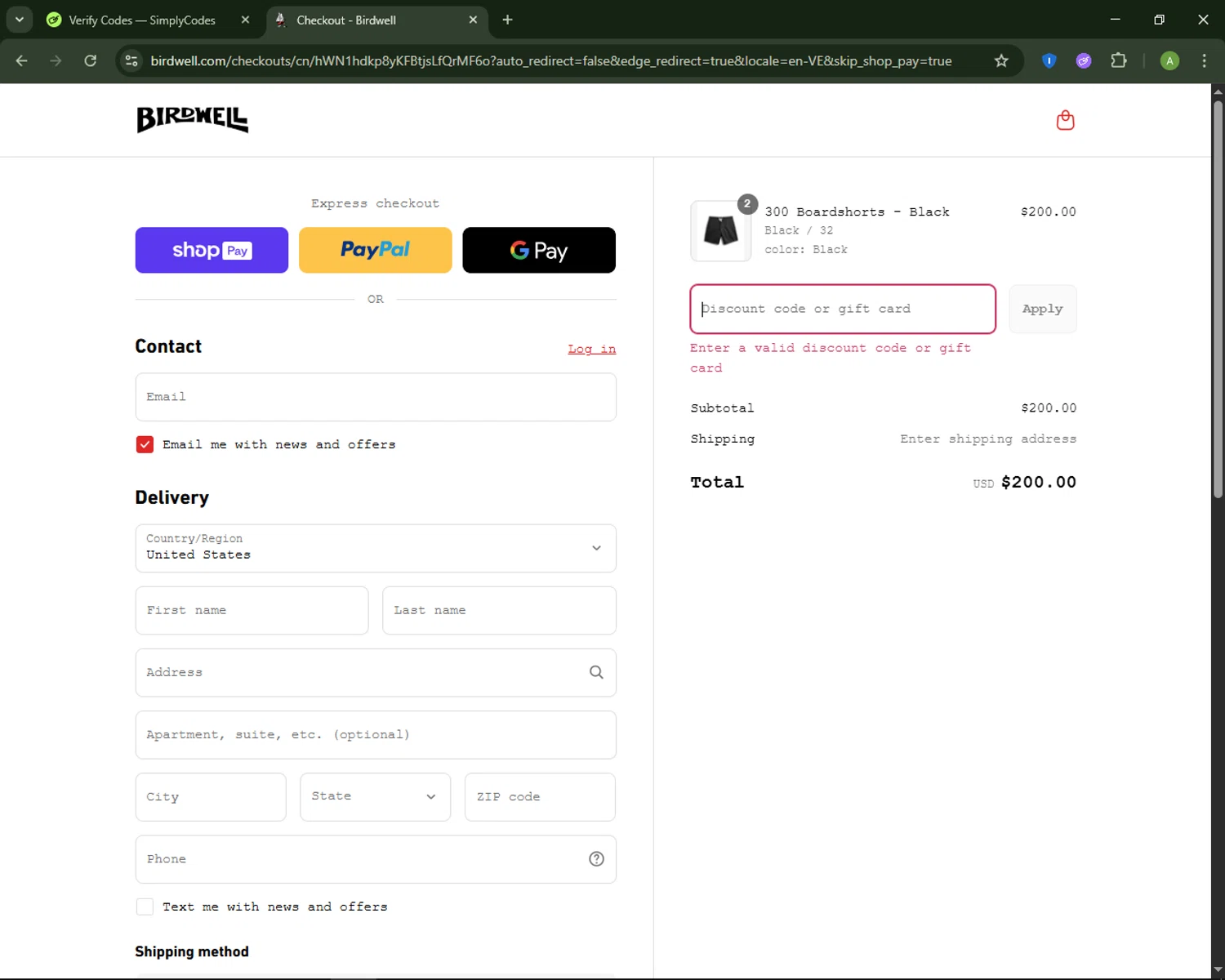
Task: Pay with PayPal
Action: [376, 250]
